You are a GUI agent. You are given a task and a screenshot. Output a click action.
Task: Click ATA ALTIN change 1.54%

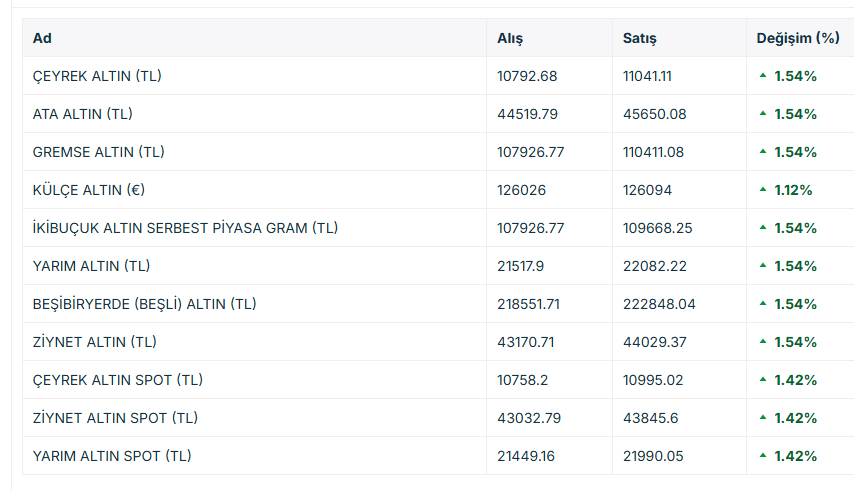click(795, 114)
